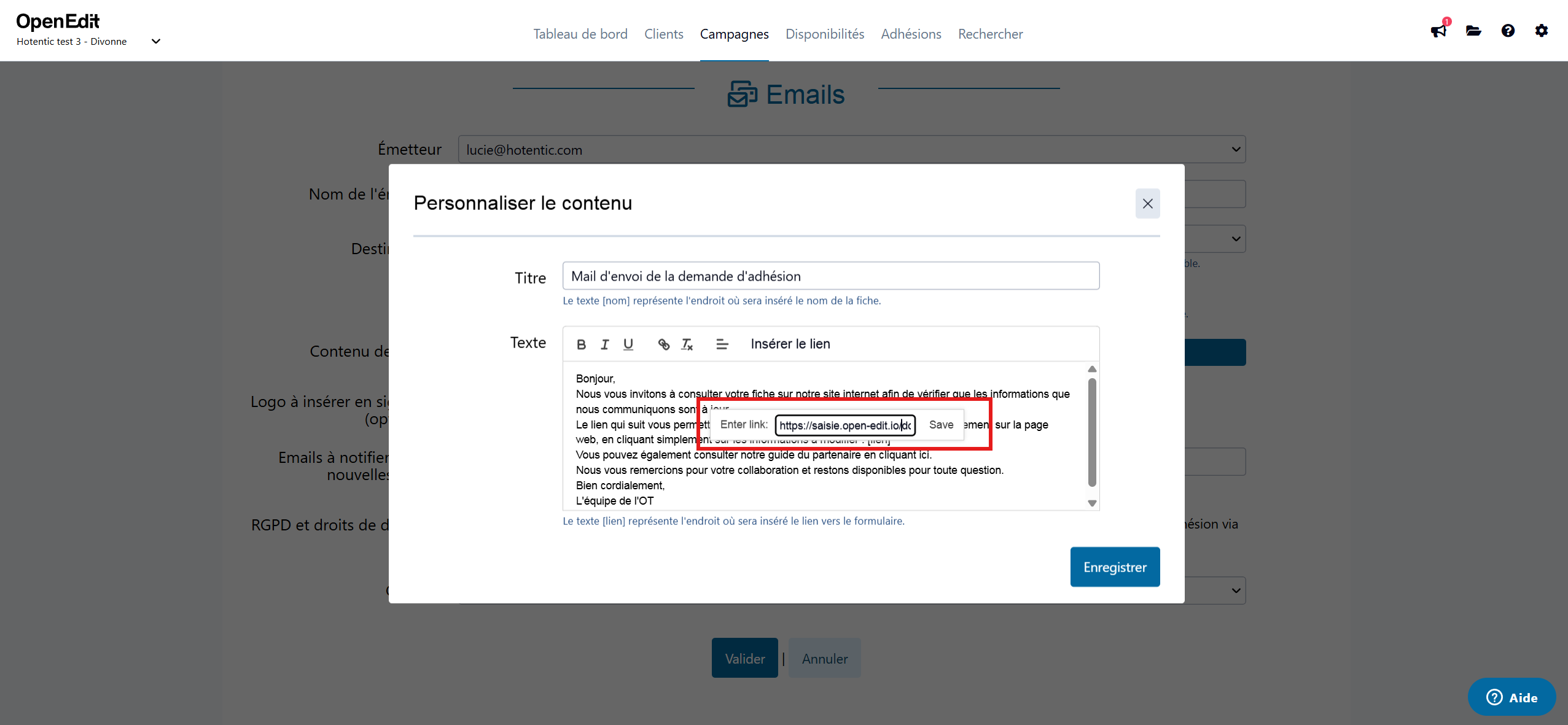The width and height of the screenshot is (1568, 725).
Task: Open the dropdown near adhésion via
Action: [x=1235, y=590]
